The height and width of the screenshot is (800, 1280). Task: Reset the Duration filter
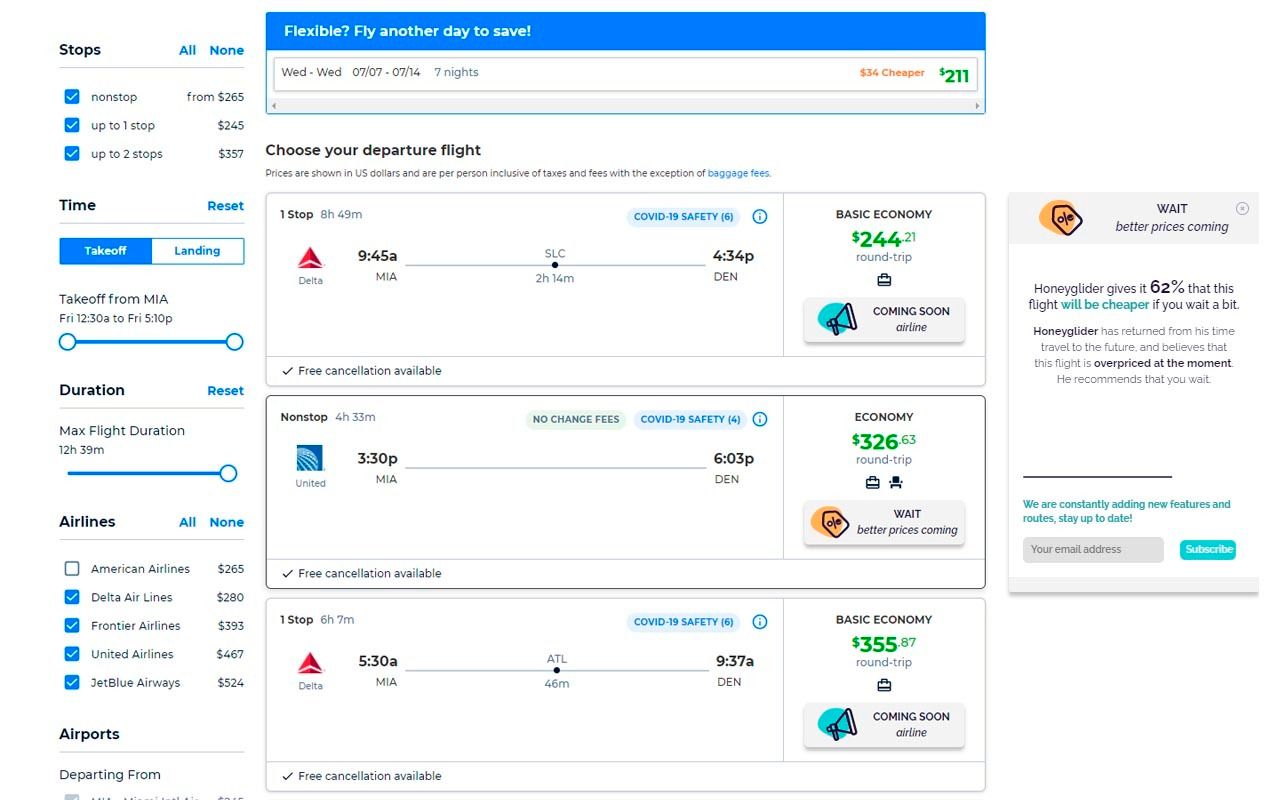(x=225, y=391)
